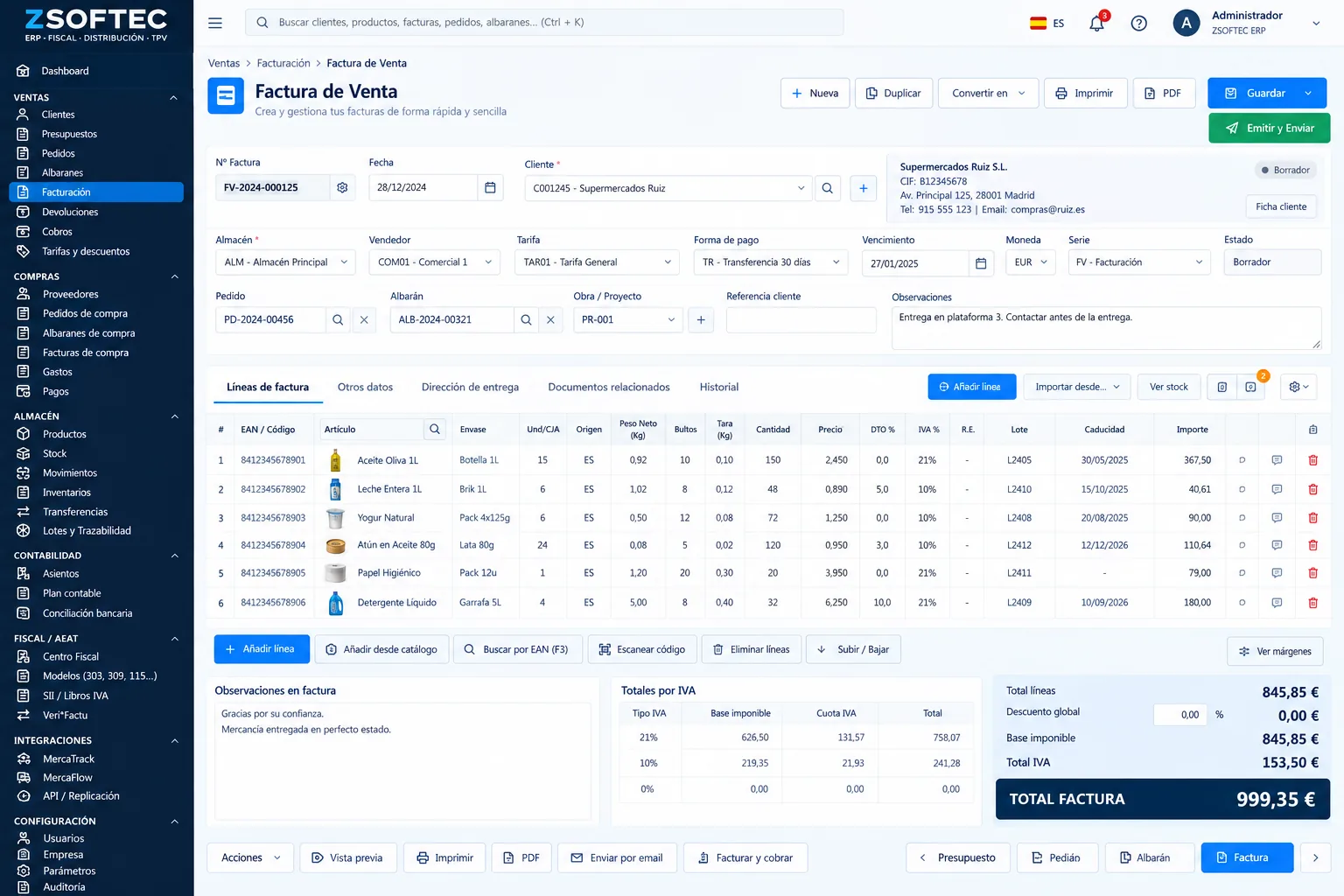Click icon with orange badge 2
Image resolution: width=1344 pixels, height=896 pixels.
tap(1251, 387)
